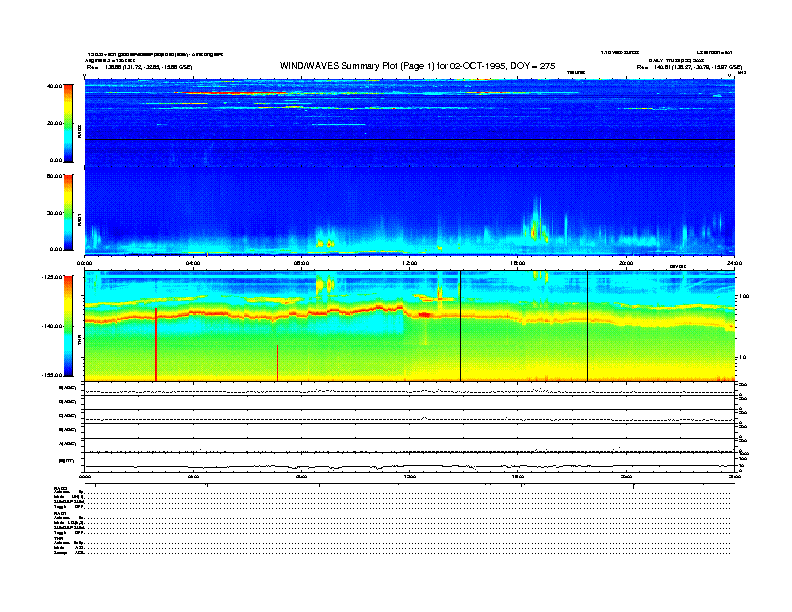Click the 100 label on TNR right axis
Viewport: 792px width, 612px height.
(745, 296)
